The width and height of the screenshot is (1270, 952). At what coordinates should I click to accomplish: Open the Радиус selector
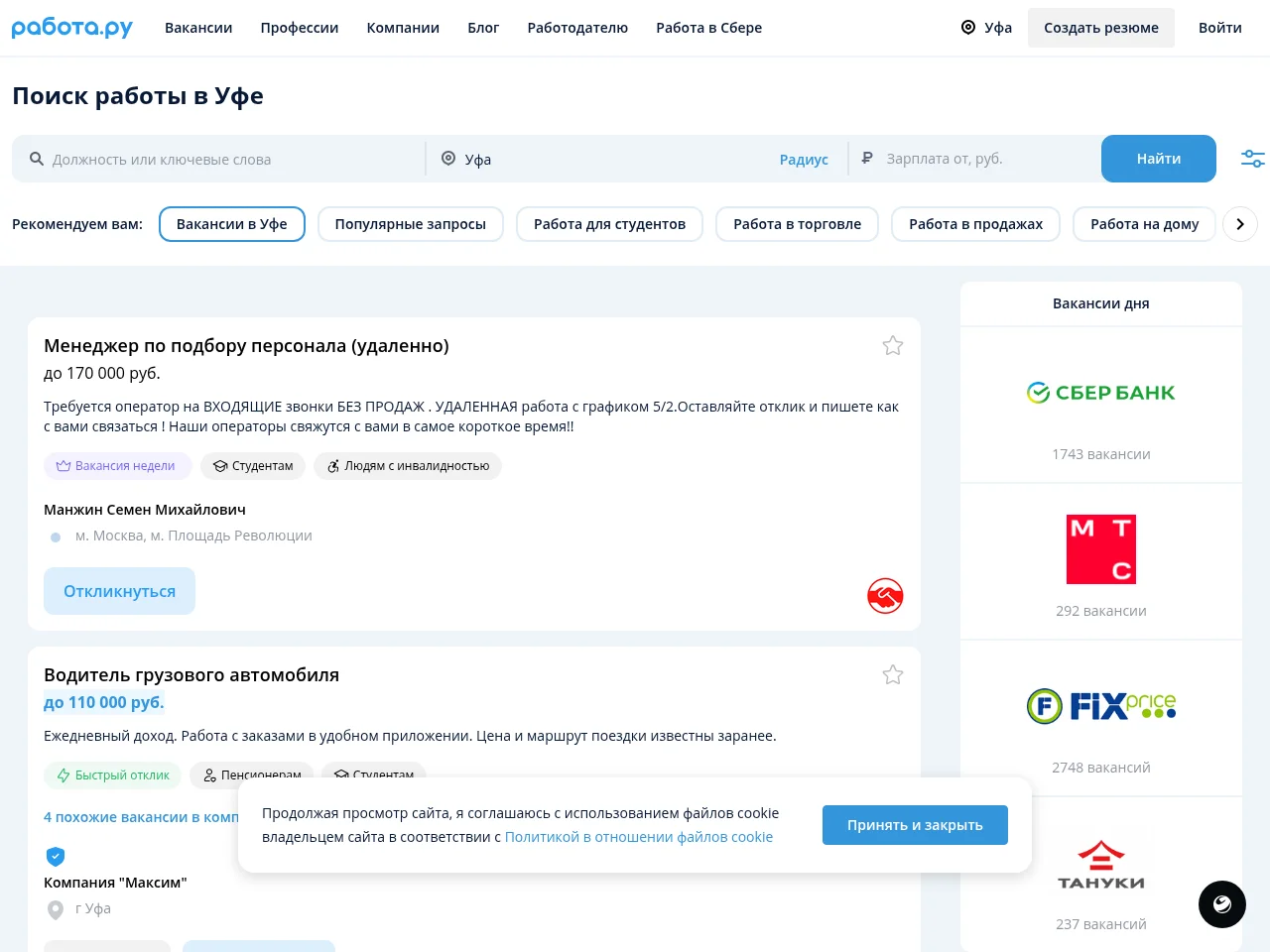click(x=804, y=159)
